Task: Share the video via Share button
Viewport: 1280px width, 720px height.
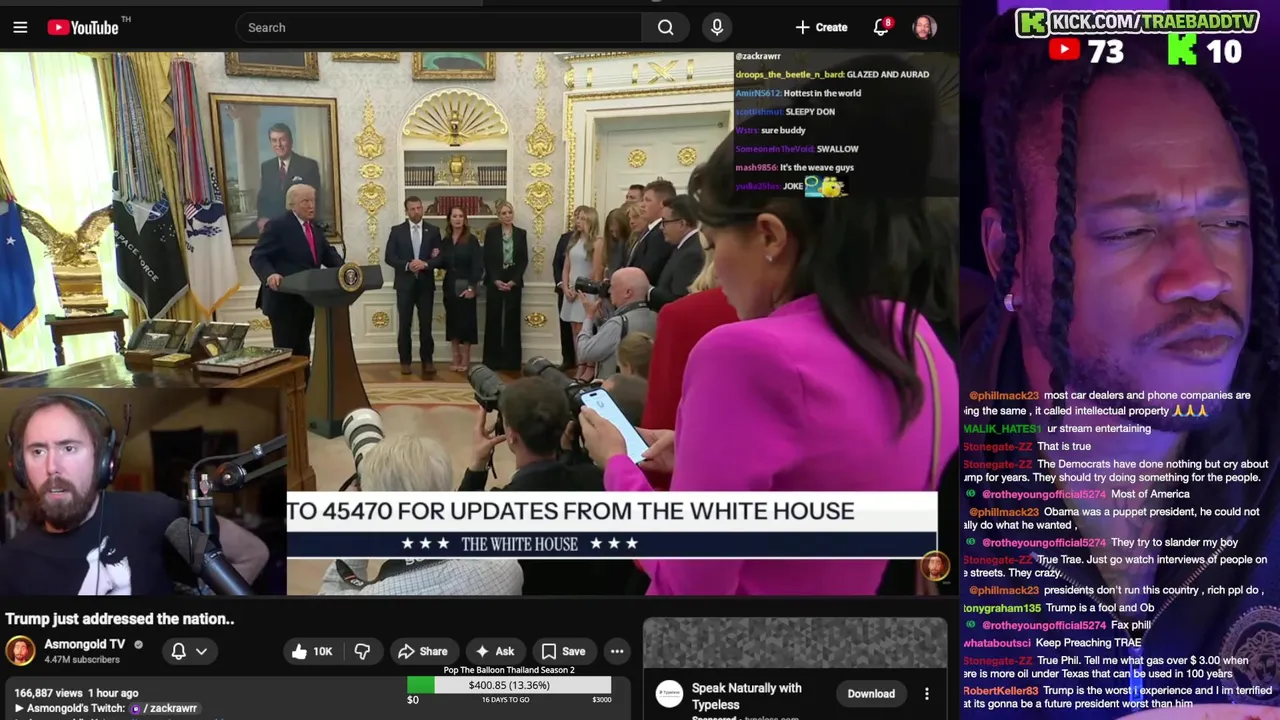Action: pos(423,651)
